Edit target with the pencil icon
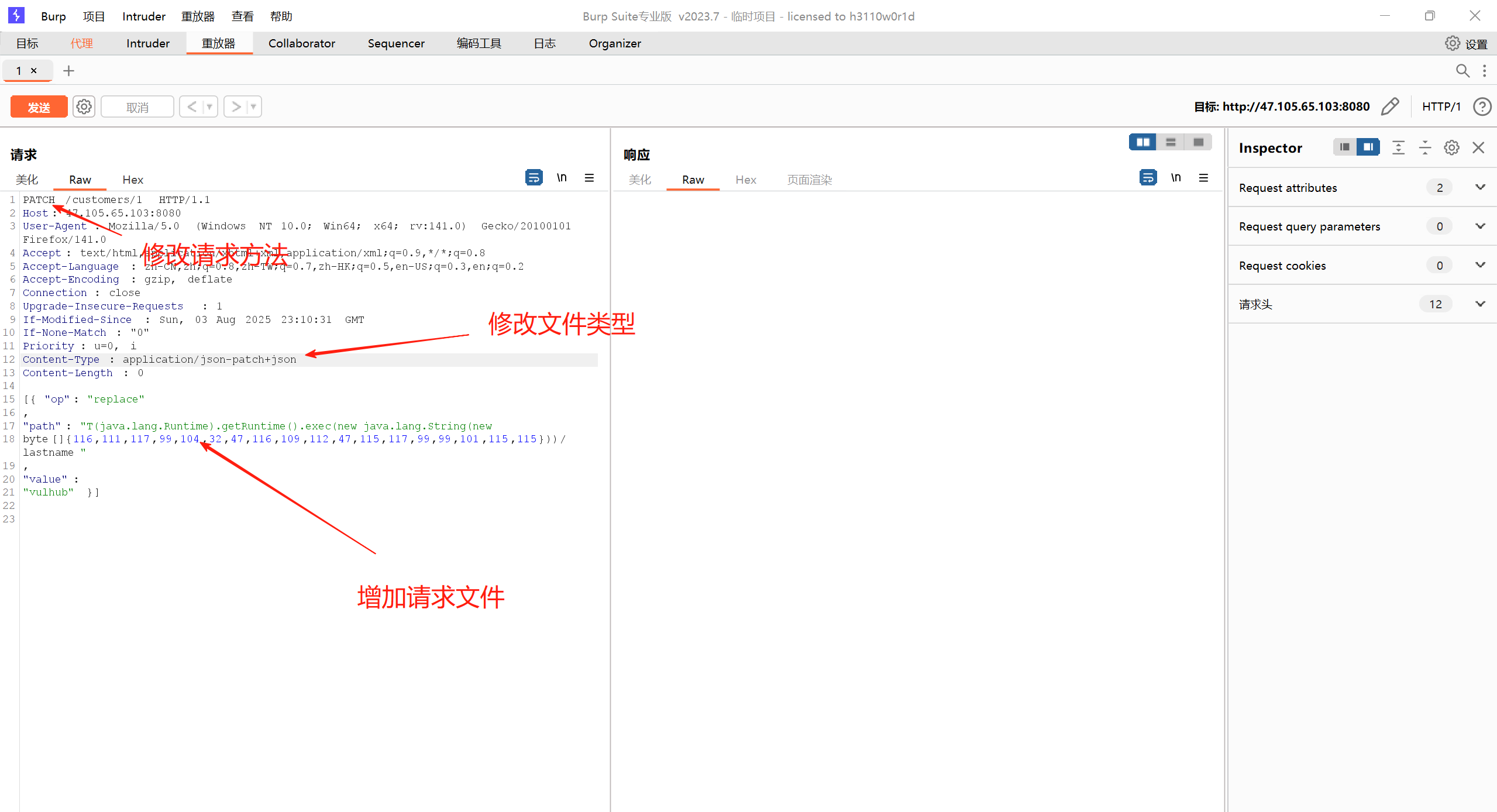1497x812 pixels. 1390,106
